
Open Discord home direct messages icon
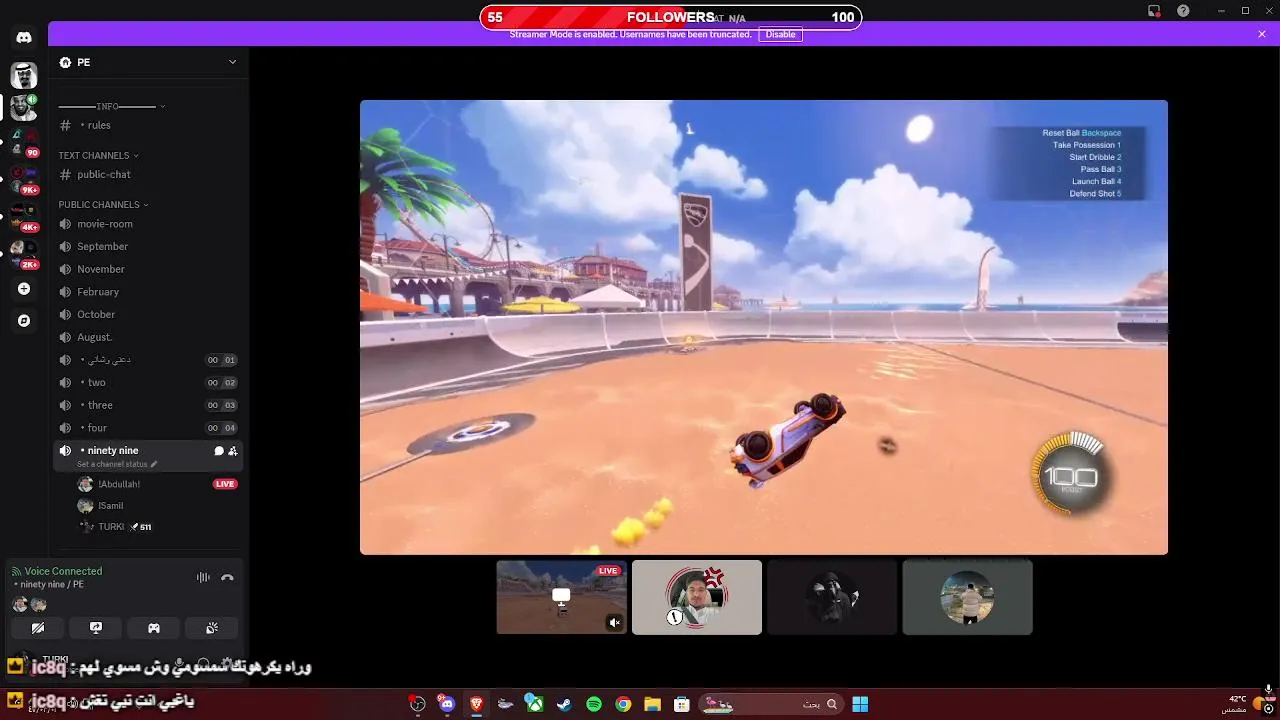pos(24,38)
